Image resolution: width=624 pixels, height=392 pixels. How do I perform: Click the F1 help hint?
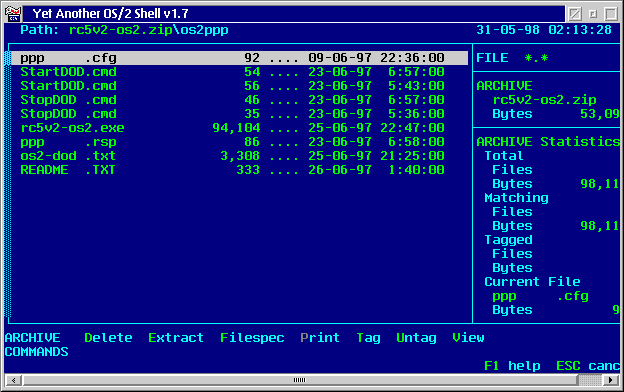click(x=512, y=366)
